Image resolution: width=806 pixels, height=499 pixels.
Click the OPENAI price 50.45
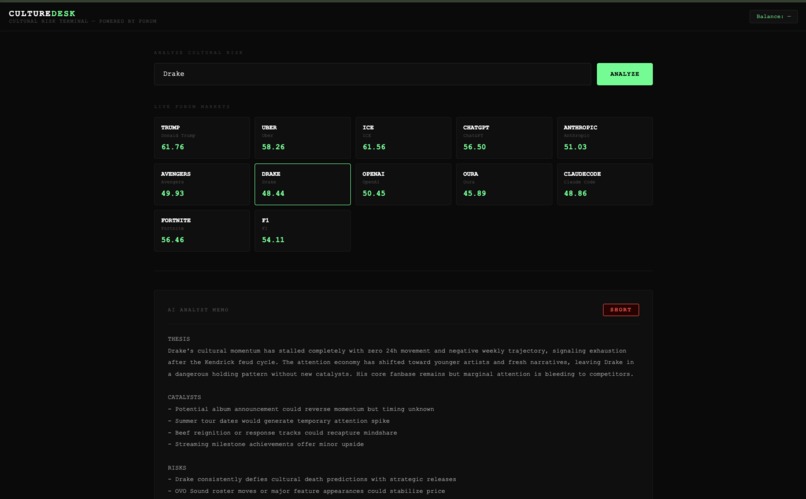(374, 194)
